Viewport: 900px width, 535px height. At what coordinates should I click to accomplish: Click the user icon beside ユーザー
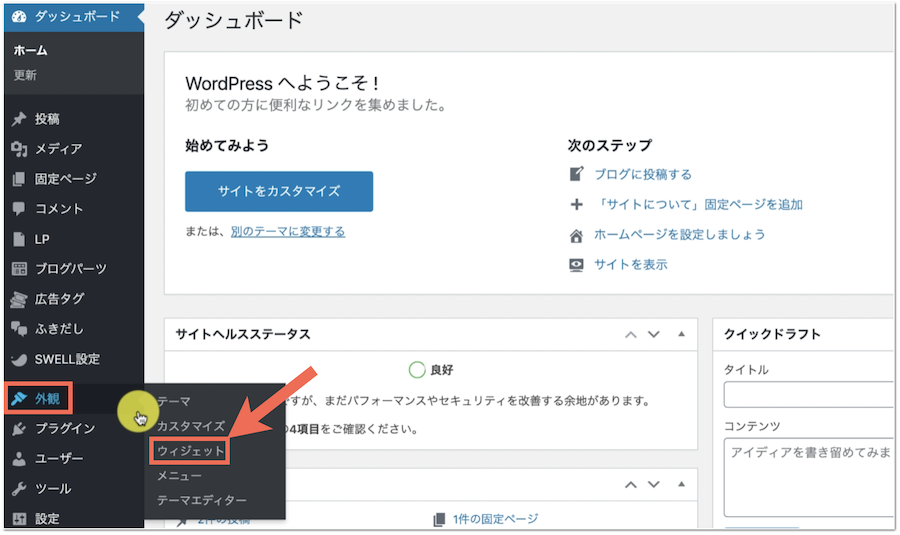click(19, 459)
